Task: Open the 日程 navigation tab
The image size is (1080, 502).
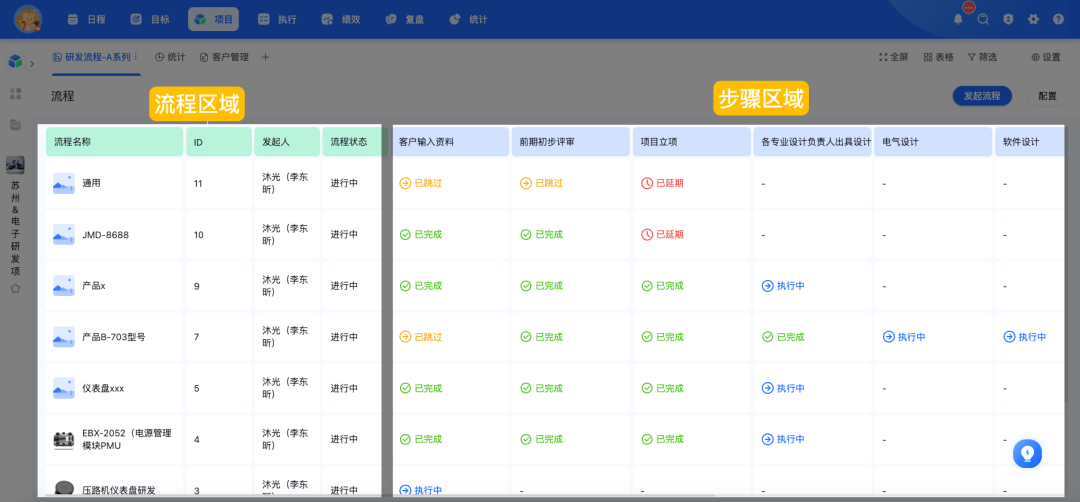Action: [87, 19]
